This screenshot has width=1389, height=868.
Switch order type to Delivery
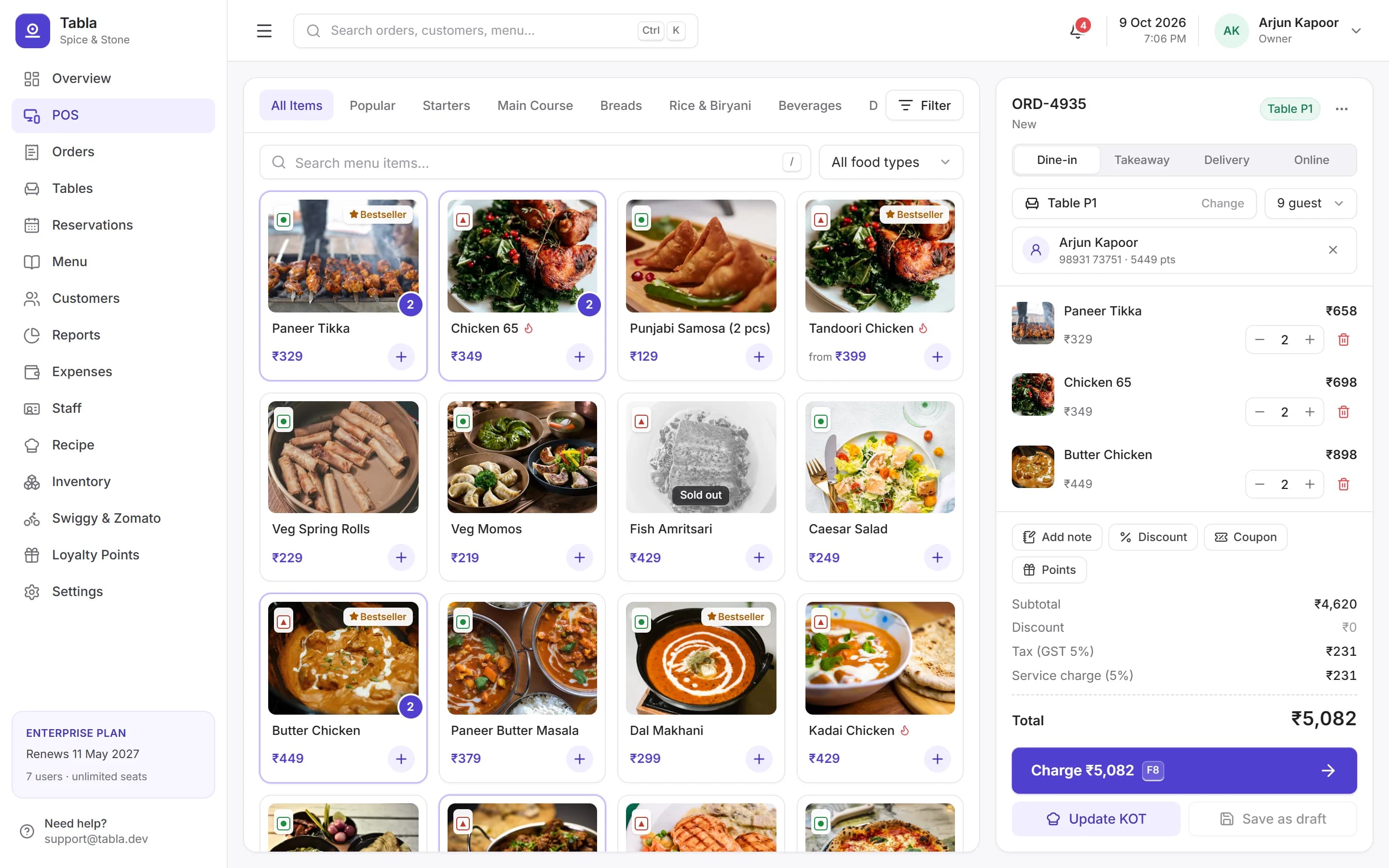coord(1226,160)
